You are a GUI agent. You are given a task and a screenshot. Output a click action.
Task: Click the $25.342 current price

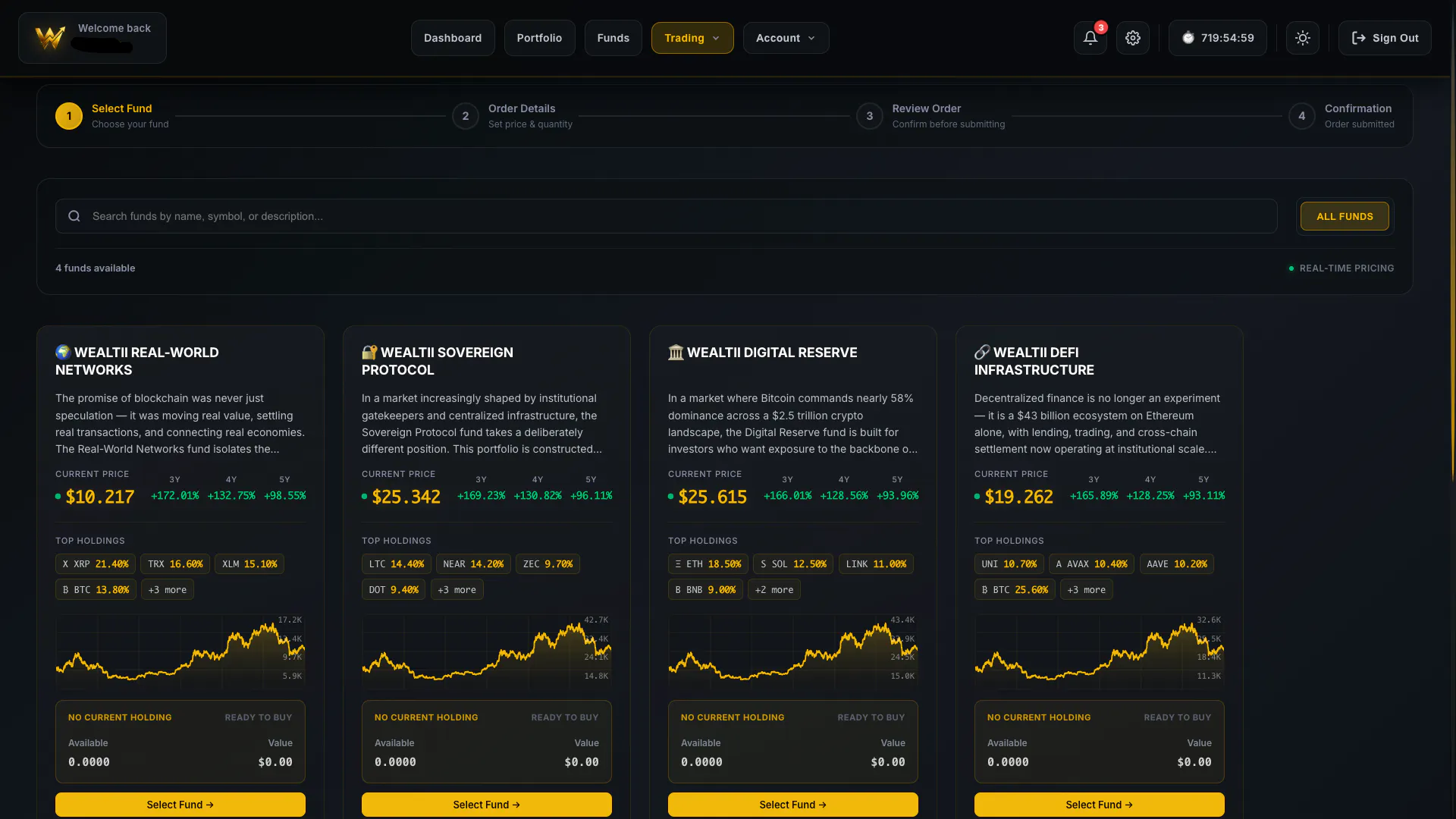406,497
